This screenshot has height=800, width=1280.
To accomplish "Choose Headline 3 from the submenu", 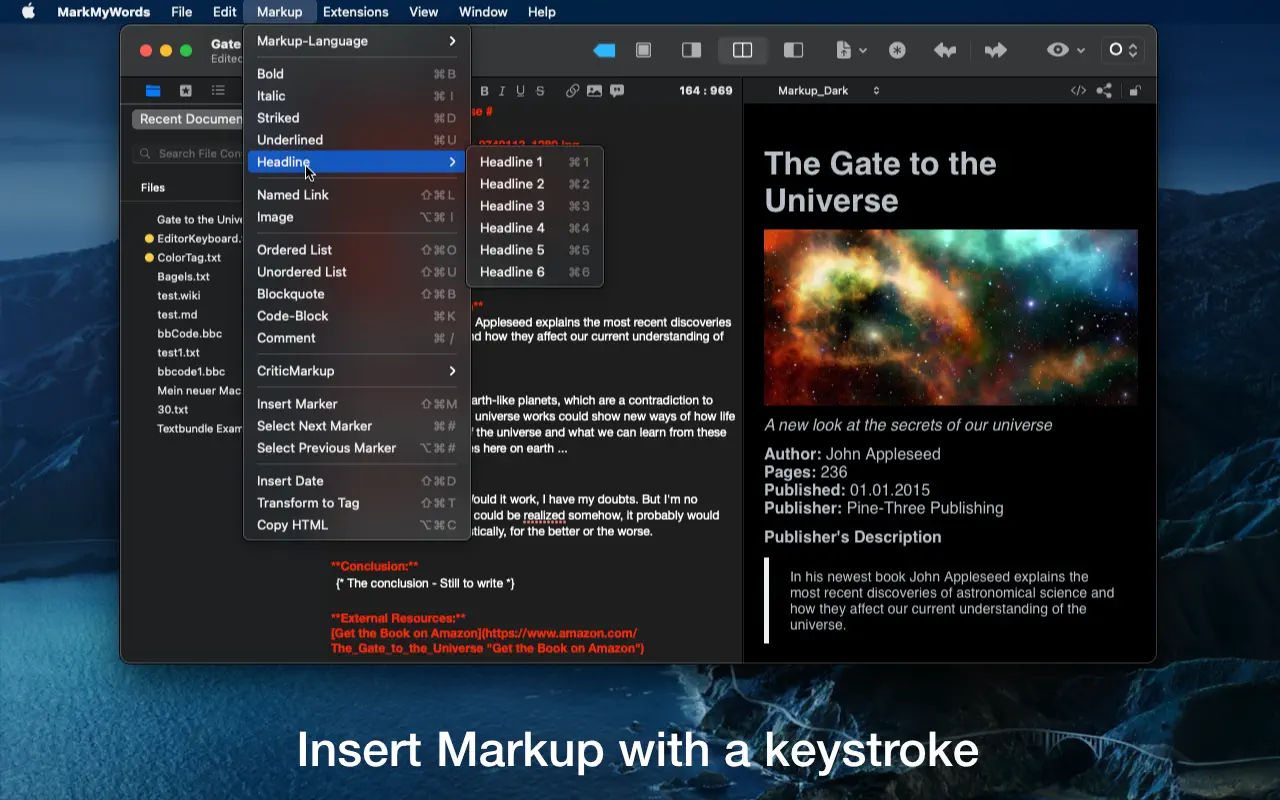I will coord(513,206).
